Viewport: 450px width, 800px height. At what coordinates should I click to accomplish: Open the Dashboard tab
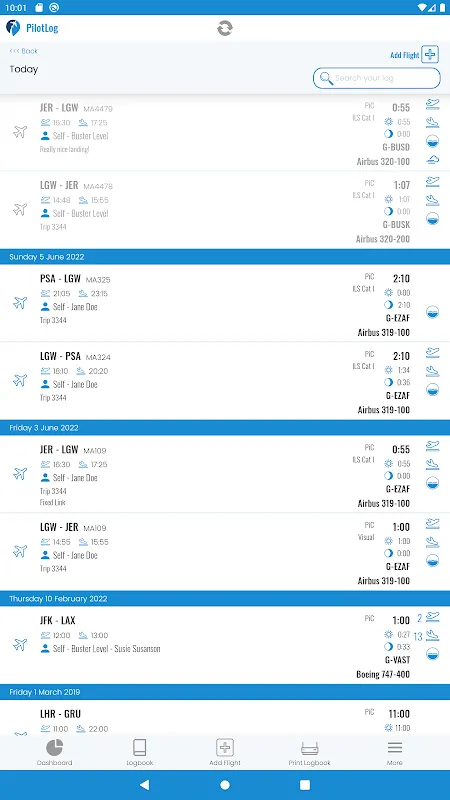tap(54, 752)
